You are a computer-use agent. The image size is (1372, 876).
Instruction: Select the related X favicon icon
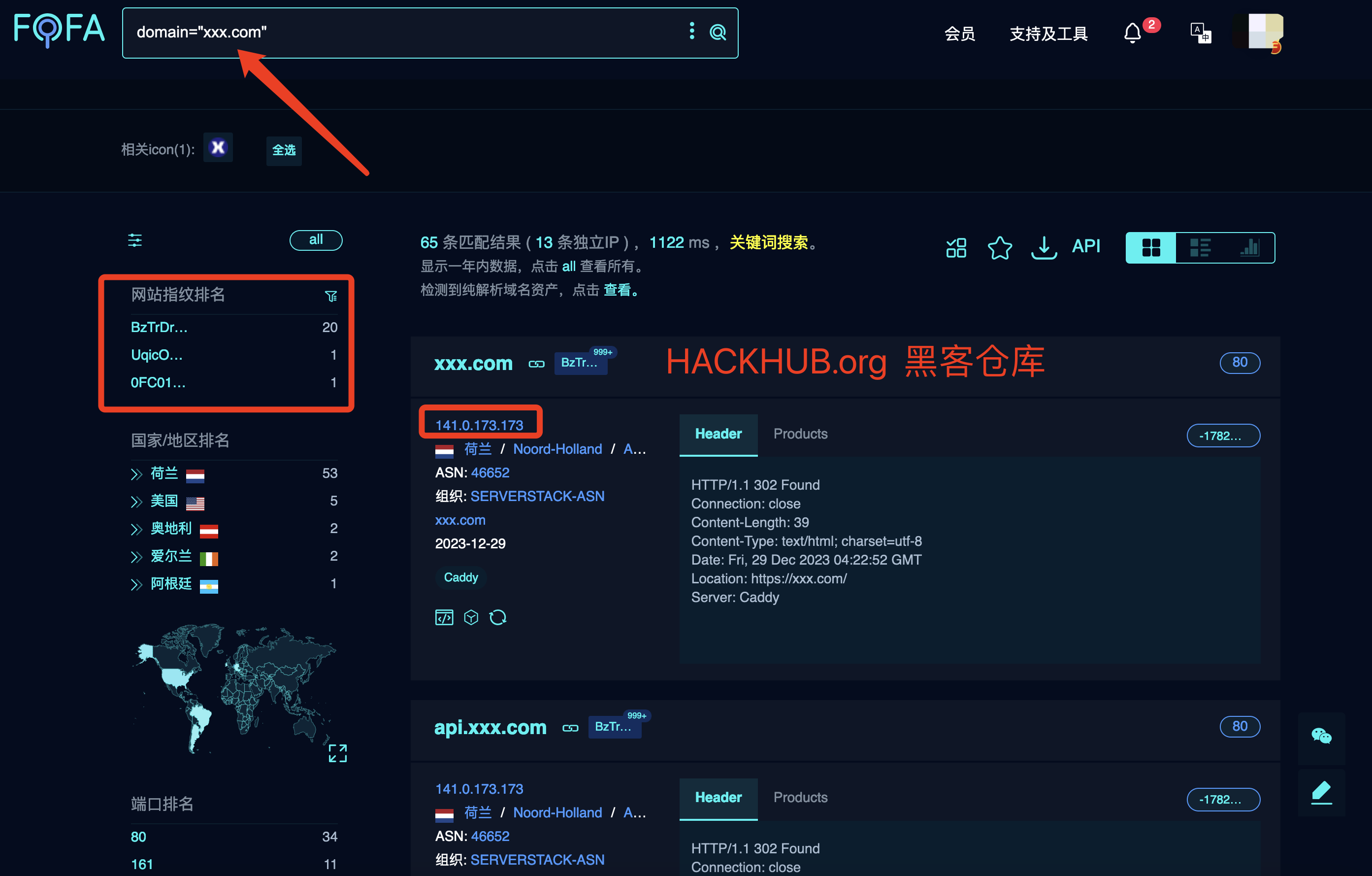pos(218,148)
